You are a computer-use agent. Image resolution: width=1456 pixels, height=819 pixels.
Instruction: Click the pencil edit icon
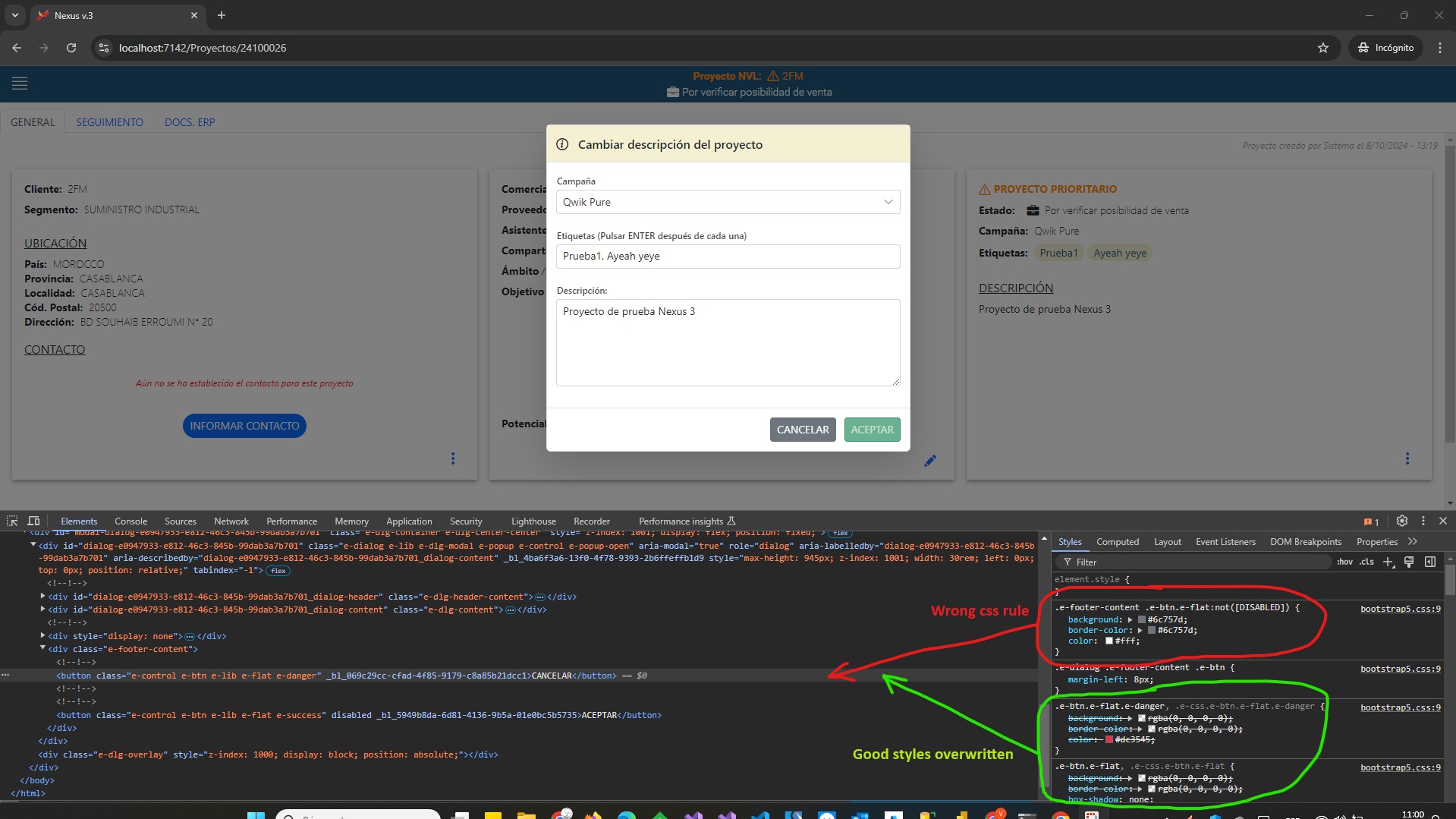point(930,461)
